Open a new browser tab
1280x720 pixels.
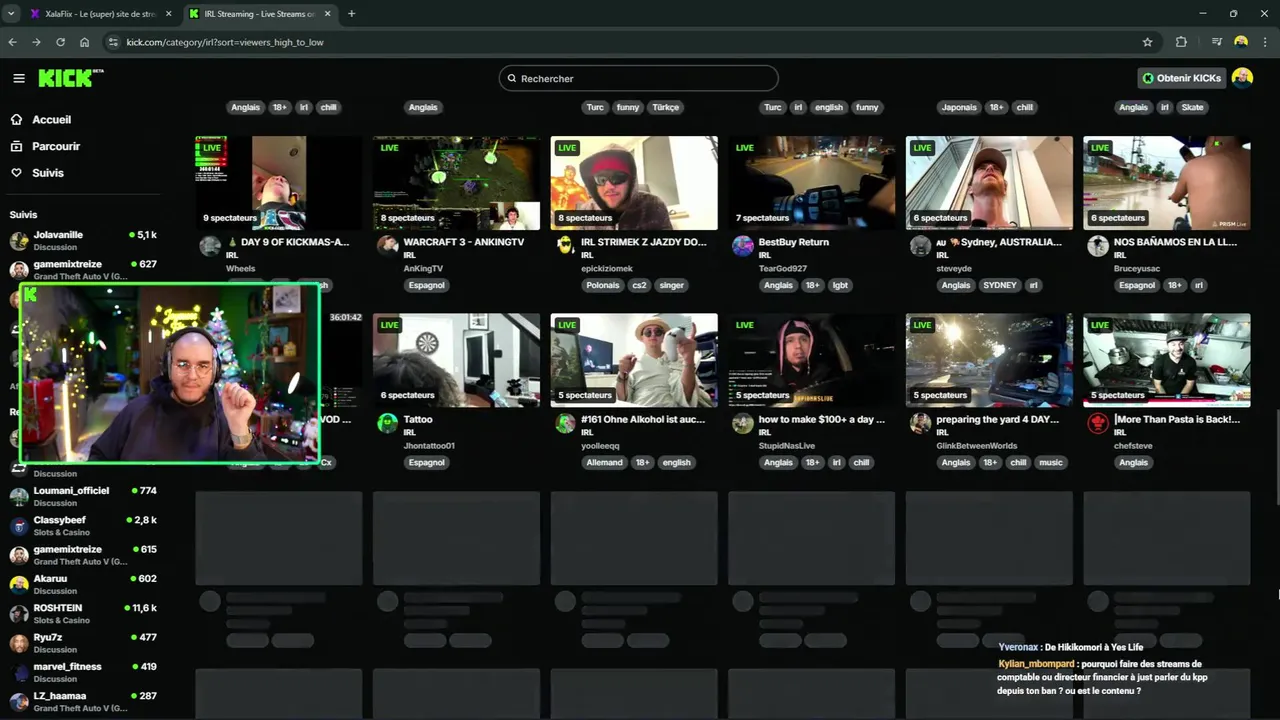tap(351, 14)
